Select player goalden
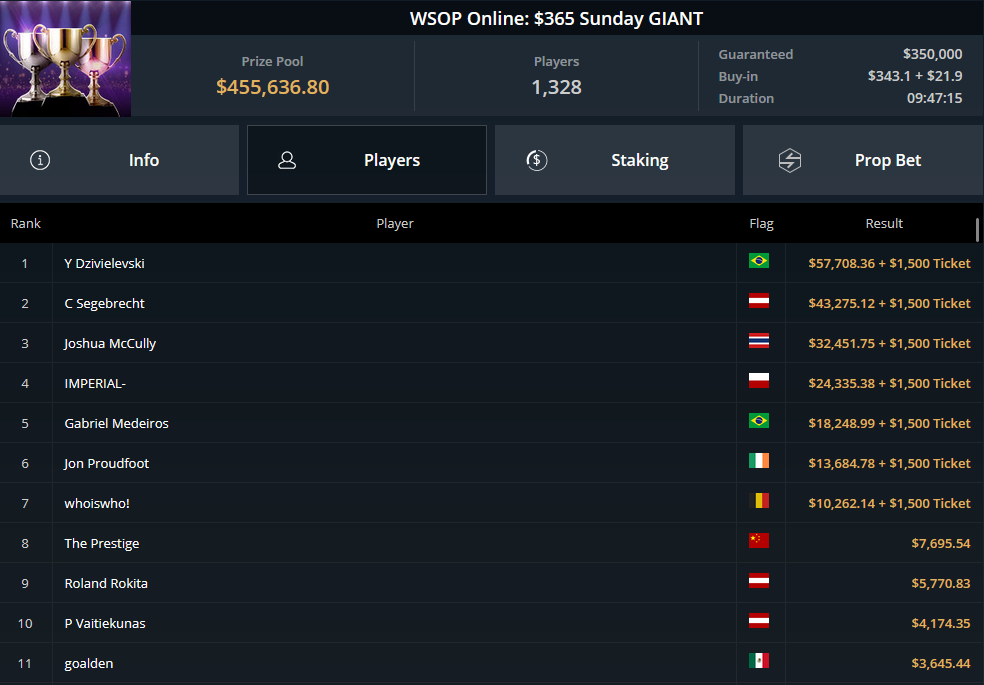This screenshot has height=685, width=984. (x=88, y=664)
